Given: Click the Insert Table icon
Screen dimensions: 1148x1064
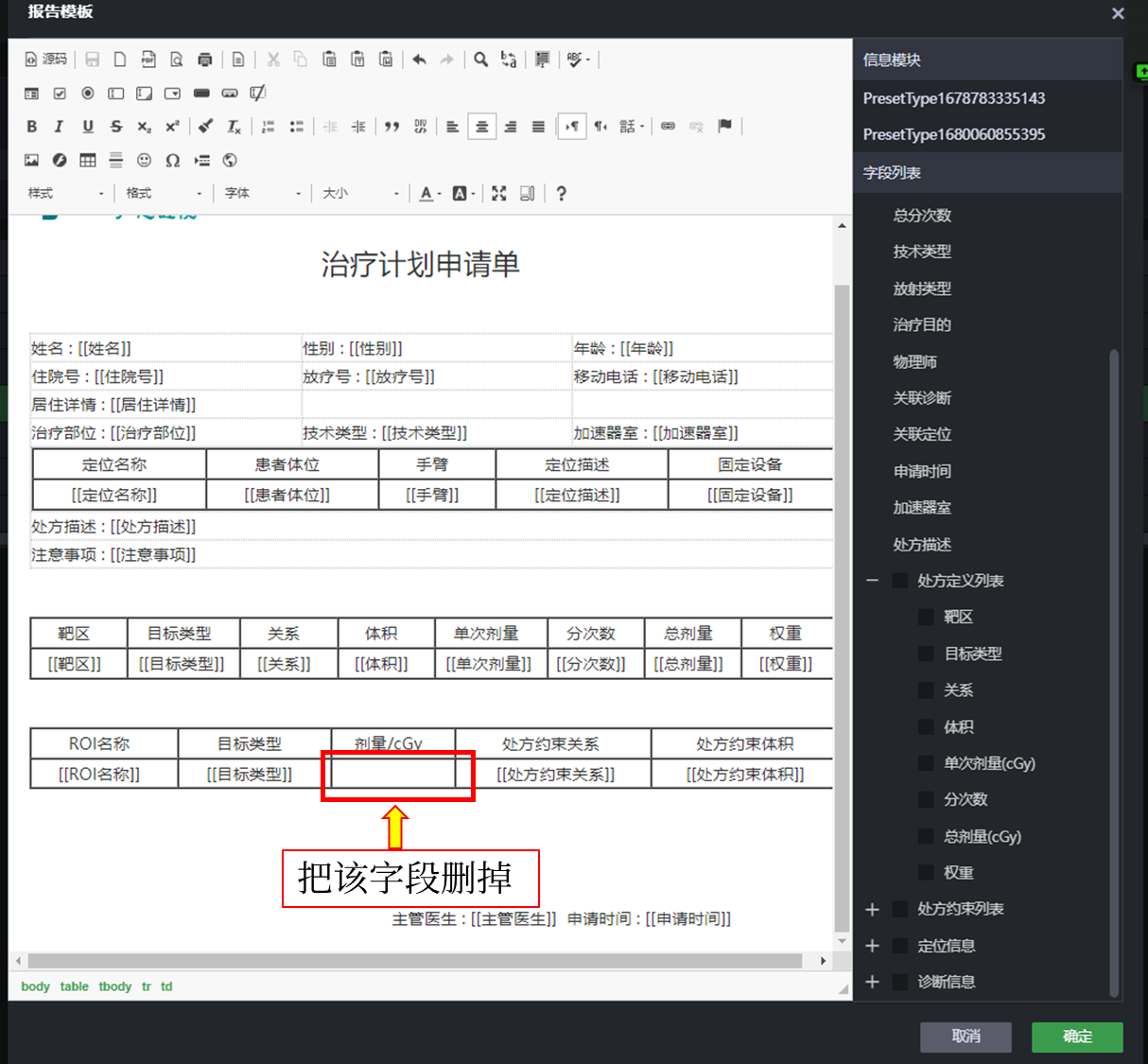Looking at the screenshot, I should pyautogui.click(x=88, y=160).
